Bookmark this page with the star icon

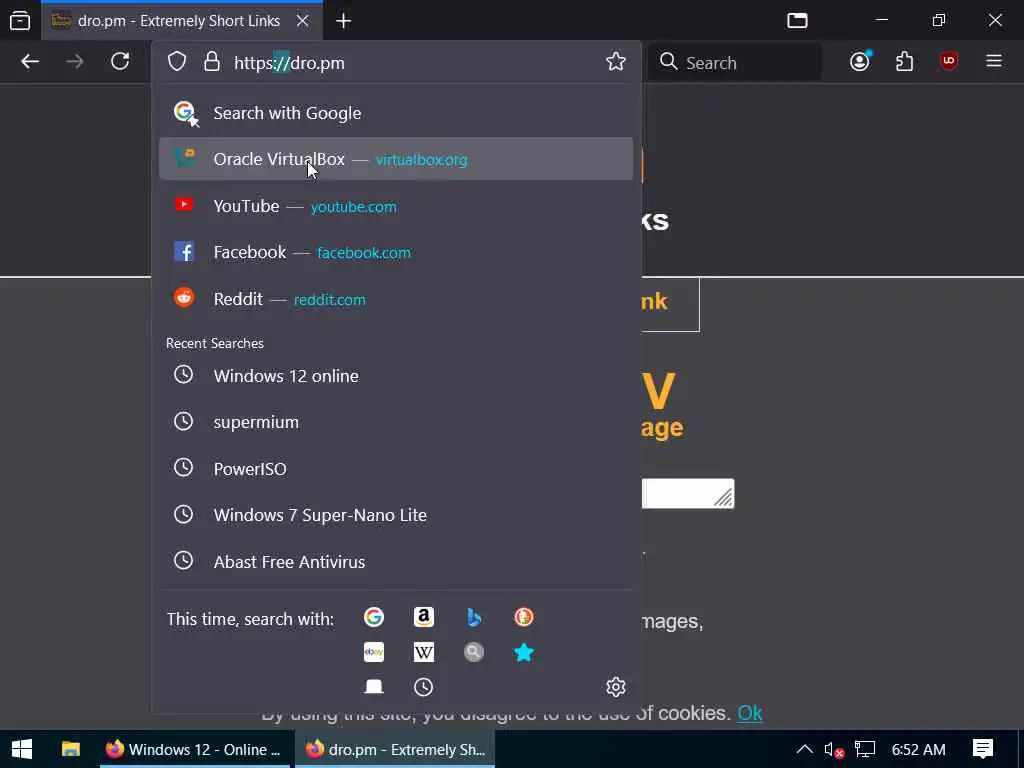616,62
